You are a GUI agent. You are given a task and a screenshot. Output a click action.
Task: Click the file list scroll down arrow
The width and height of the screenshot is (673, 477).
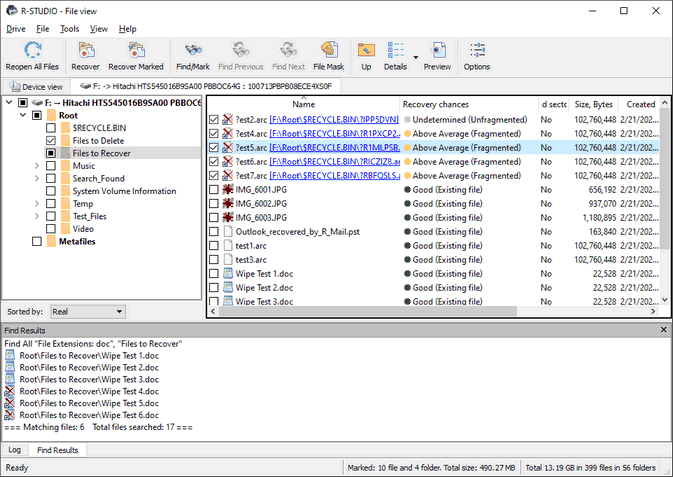point(664,300)
